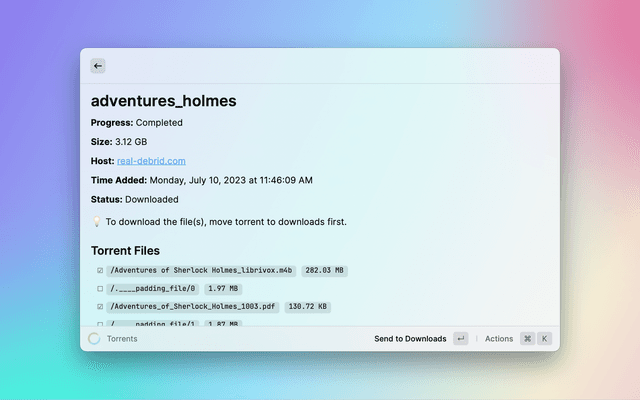Click the back arrow button
This screenshot has height=400, width=640.
pyautogui.click(x=98, y=66)
